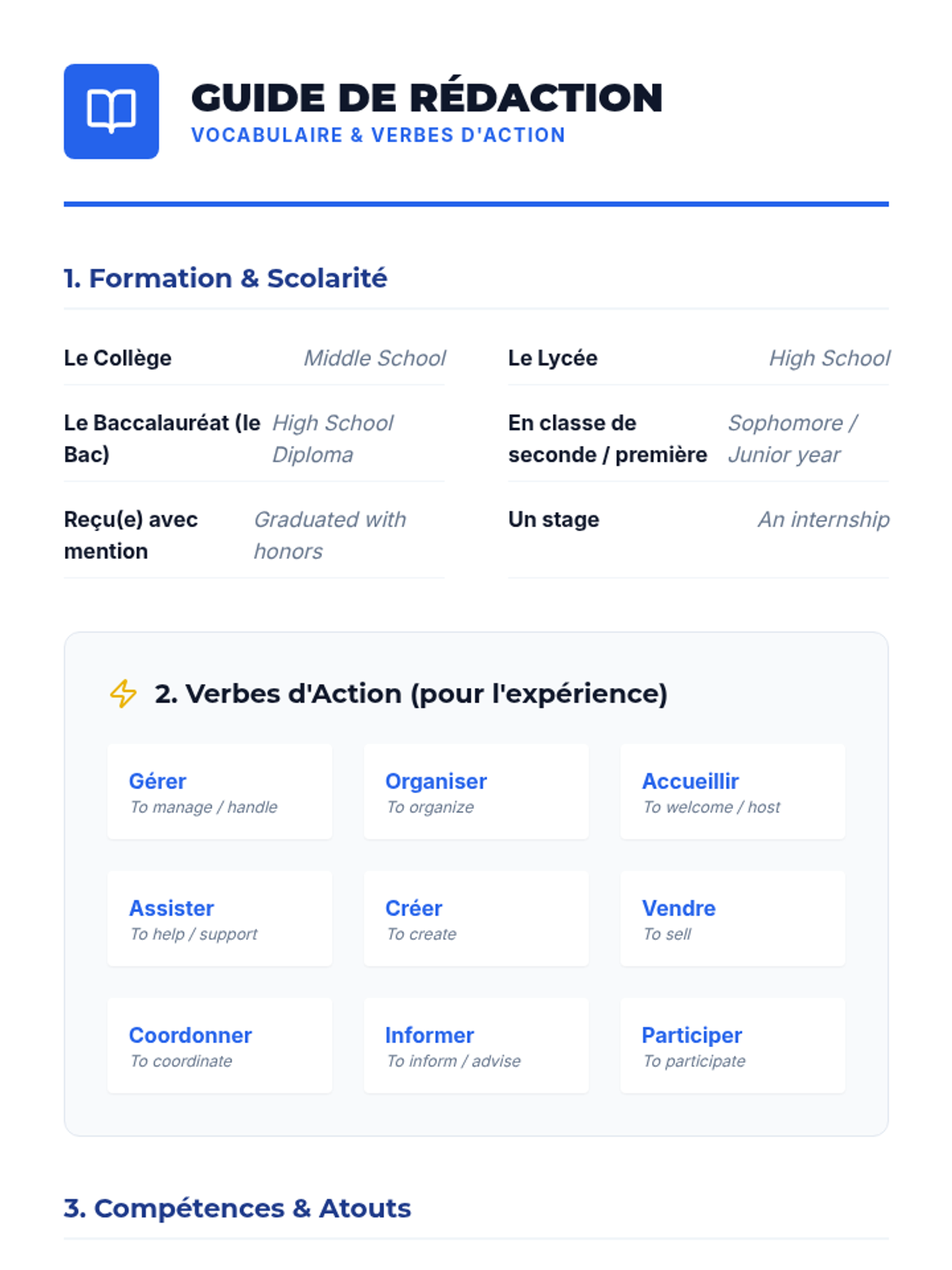Click the Guide de Rédaction title
952x1270 pixels.
427,98
